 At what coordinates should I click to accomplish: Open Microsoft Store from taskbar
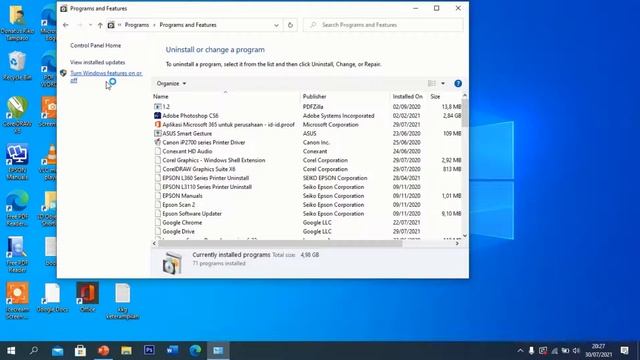[80, 350]
